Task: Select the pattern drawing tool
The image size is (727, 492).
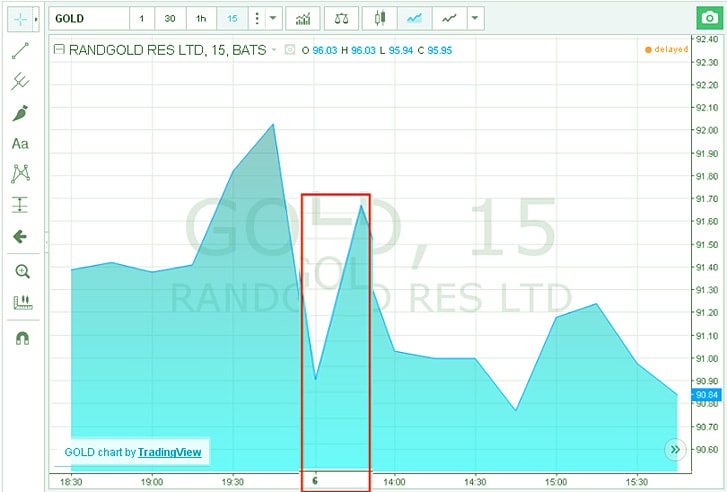Action: coord(20,174)
